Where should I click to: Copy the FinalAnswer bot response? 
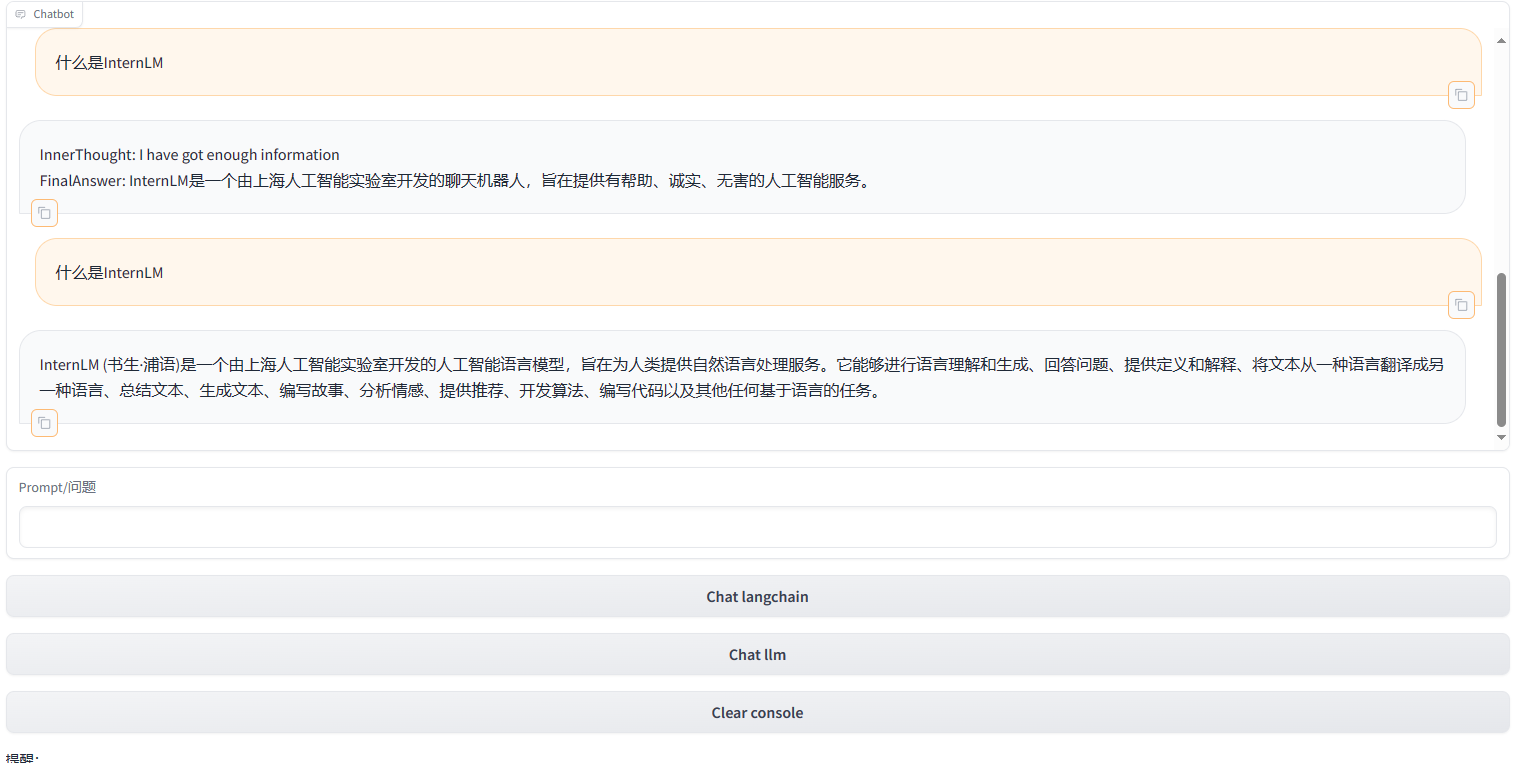pos(44,213)
